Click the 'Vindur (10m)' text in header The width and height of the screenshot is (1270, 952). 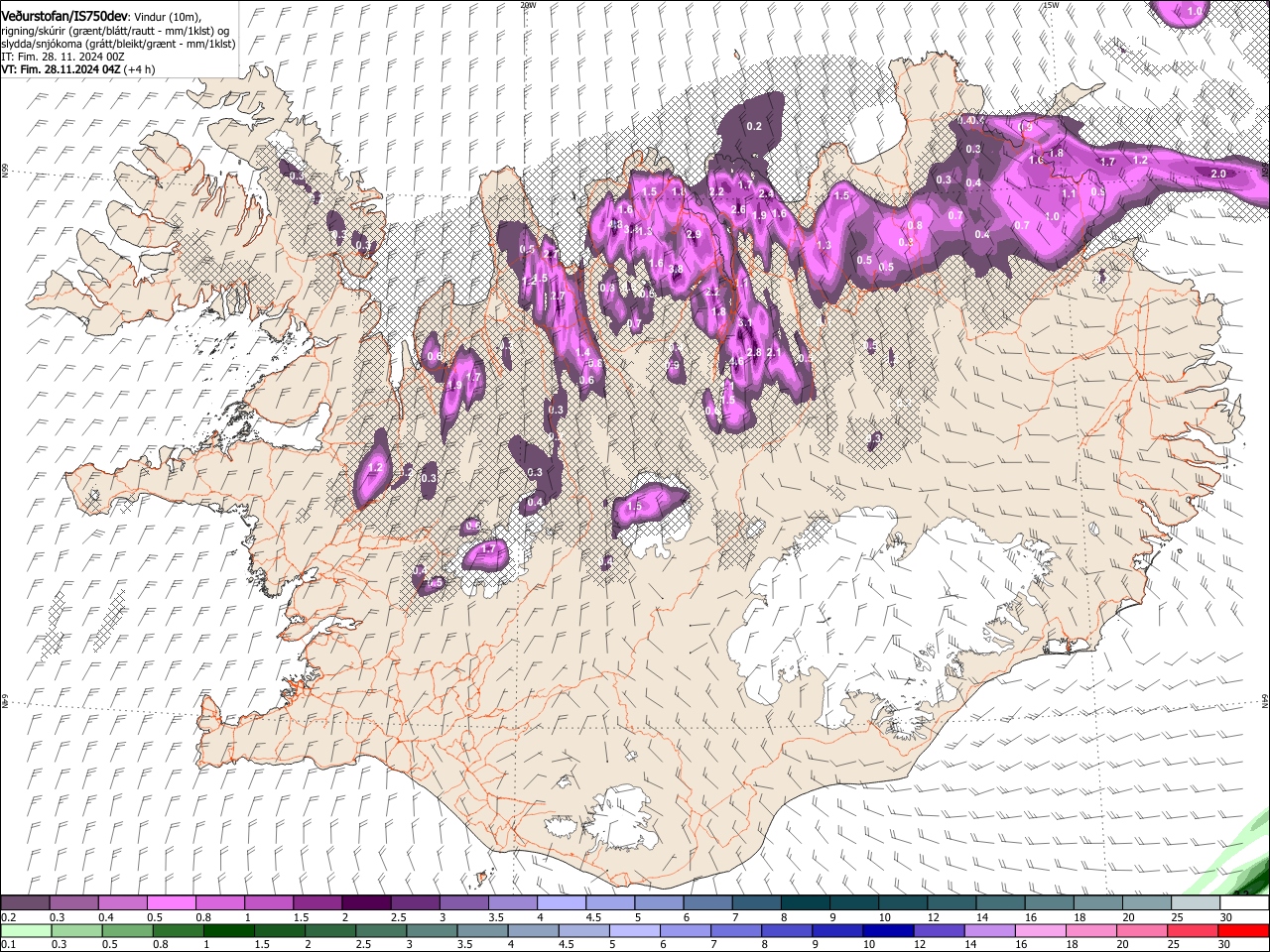pyautogui.click(x=168, y=17)
